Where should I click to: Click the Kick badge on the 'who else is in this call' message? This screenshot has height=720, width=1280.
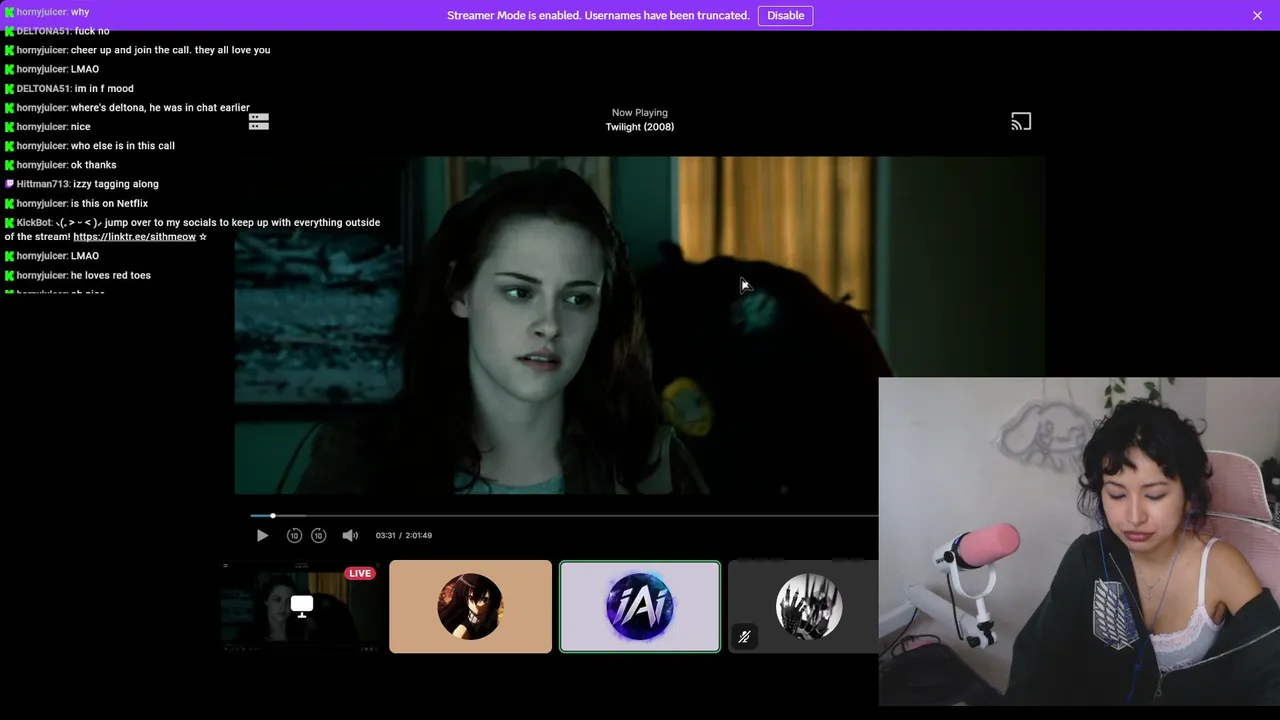pyautogui.click(x=10, y=146)
